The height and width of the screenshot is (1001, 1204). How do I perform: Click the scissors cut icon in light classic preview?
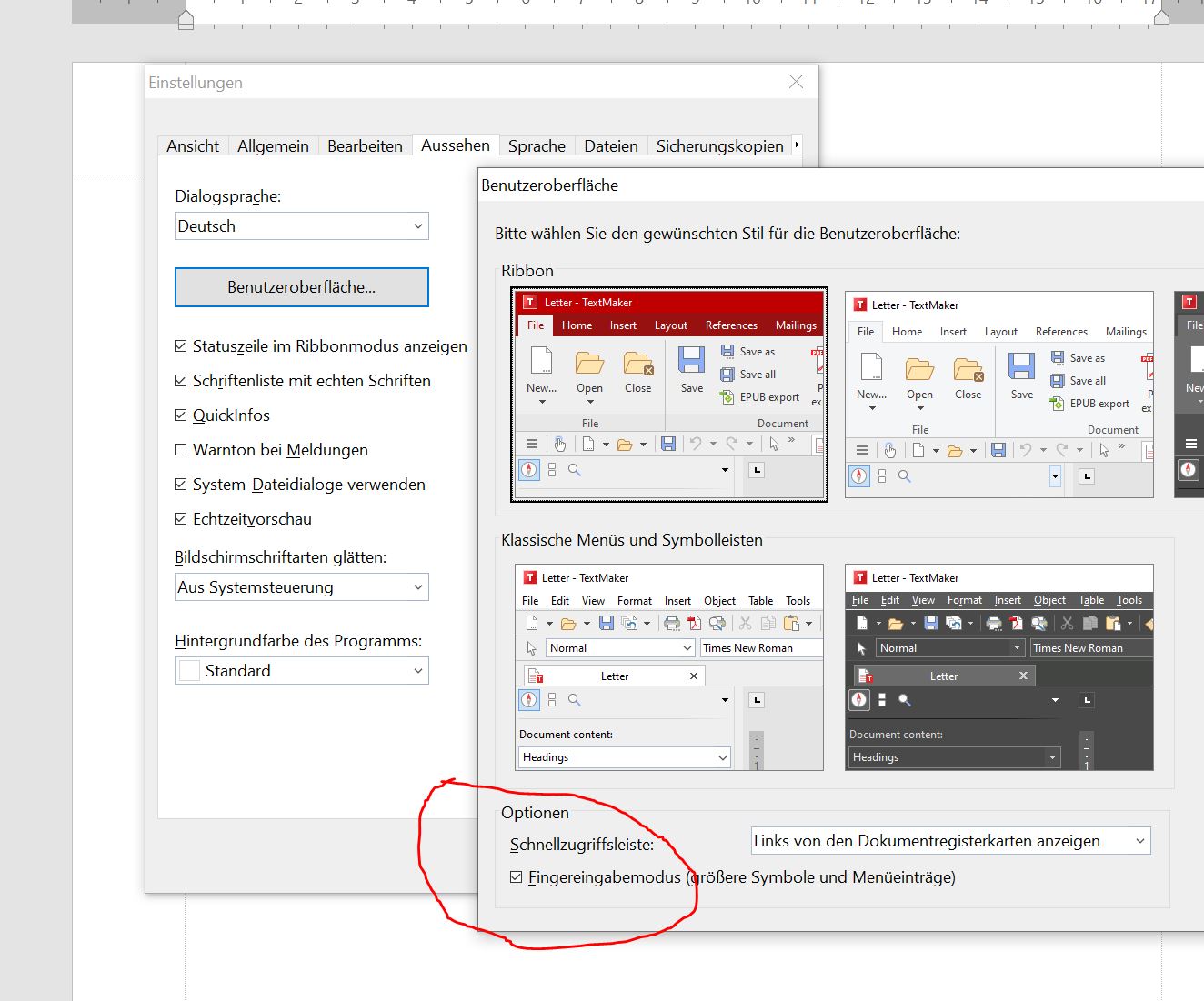pyautogui.click(x=745, y=623)
